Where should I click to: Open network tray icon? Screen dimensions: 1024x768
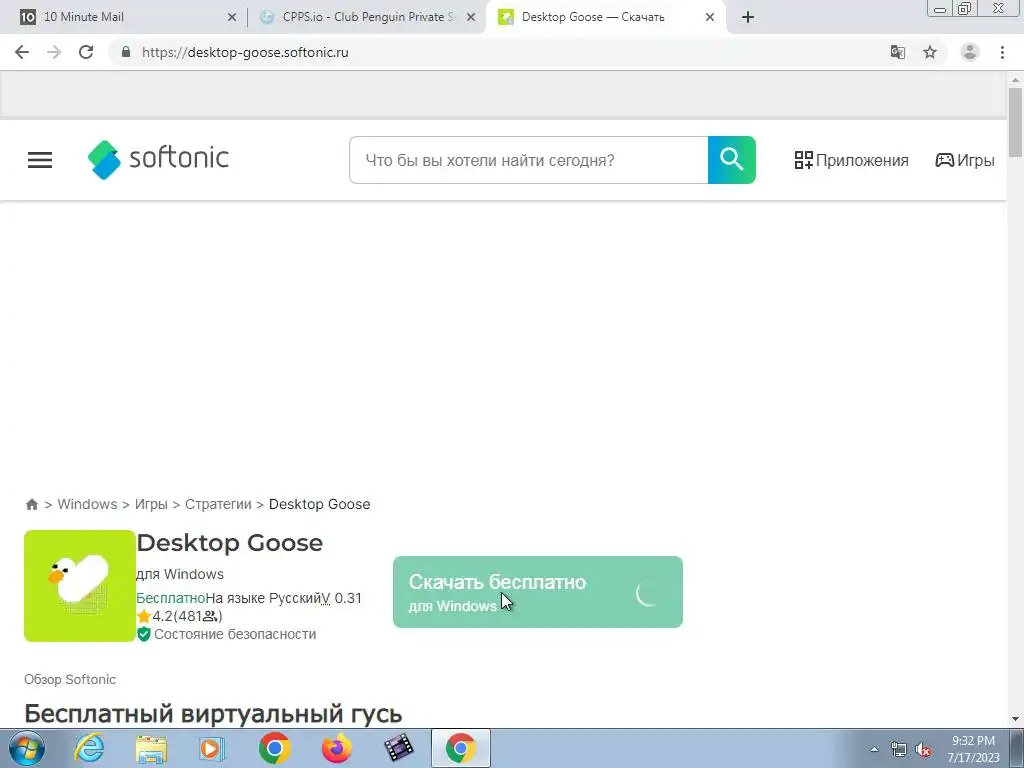[x=899, y=749]
